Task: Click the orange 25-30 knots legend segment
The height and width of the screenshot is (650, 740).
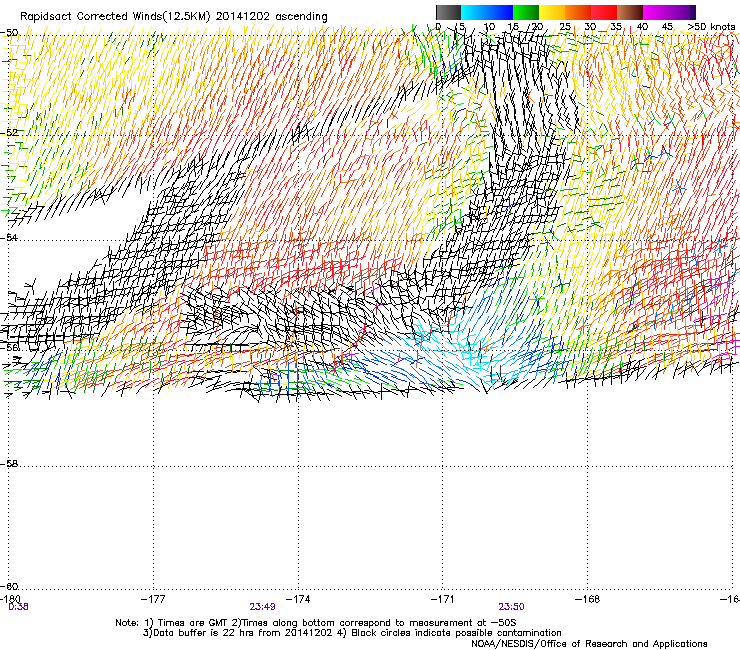Action: [x=578, y=12]
